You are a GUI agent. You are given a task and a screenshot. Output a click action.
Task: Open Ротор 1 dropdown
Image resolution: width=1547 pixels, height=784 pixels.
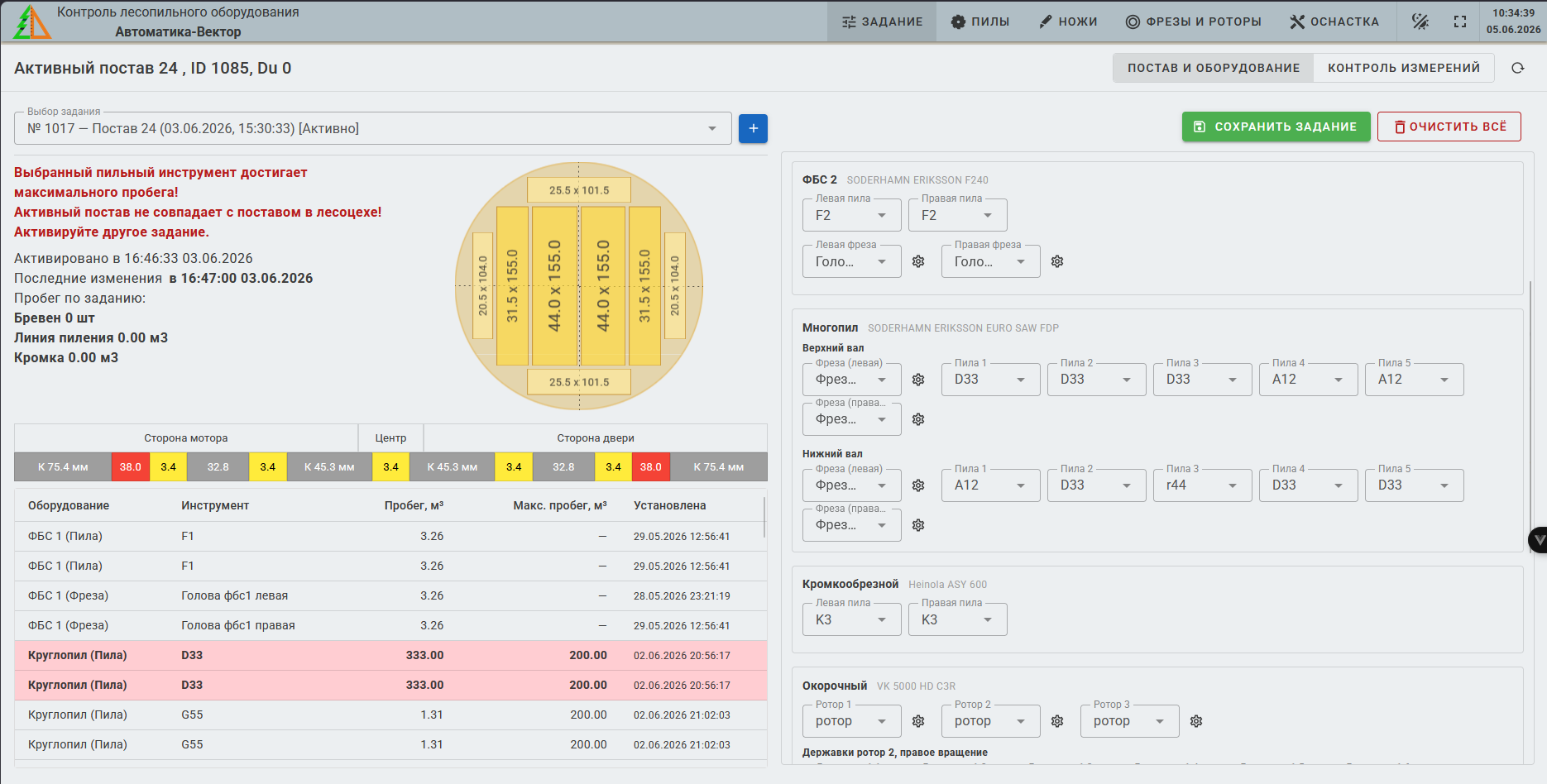[x=852, y=721]
